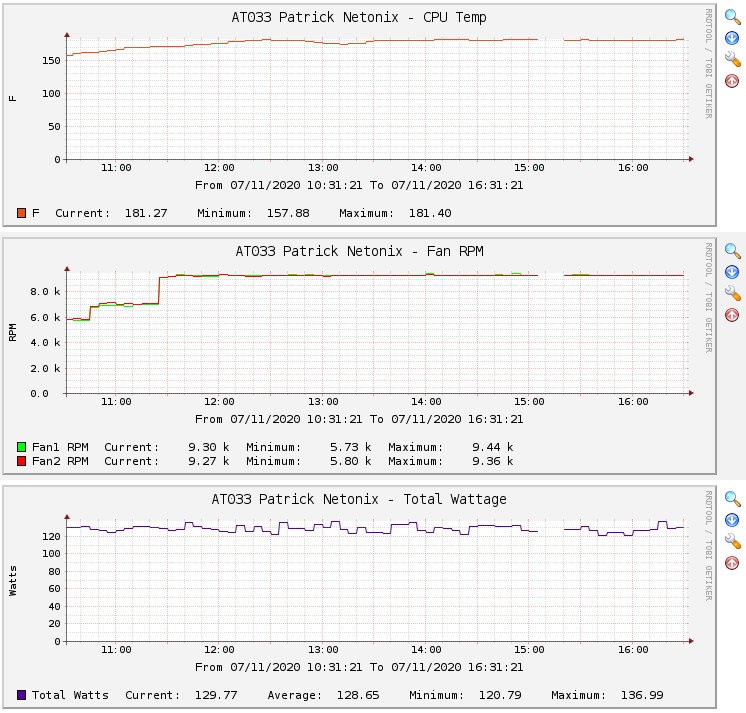Click the CPU Temp graph plot area

tap(376, 100)
